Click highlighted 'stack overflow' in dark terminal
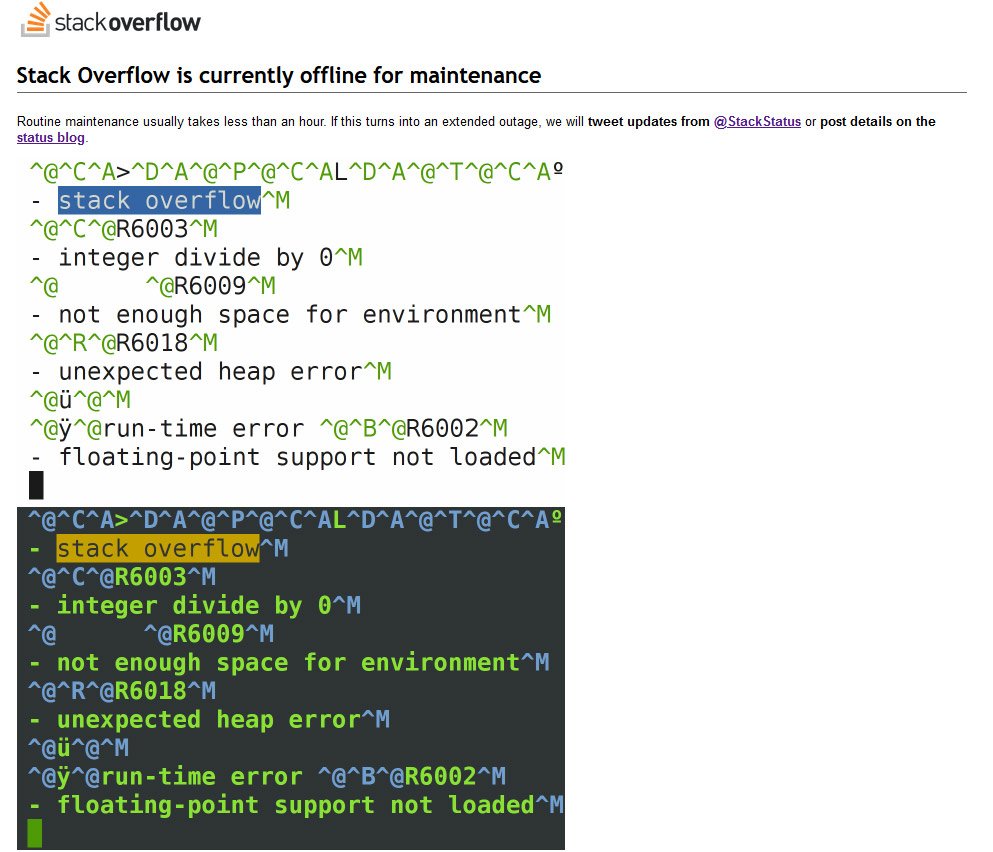The width and height of the screenshot is (993, 852). coord(158,549)
